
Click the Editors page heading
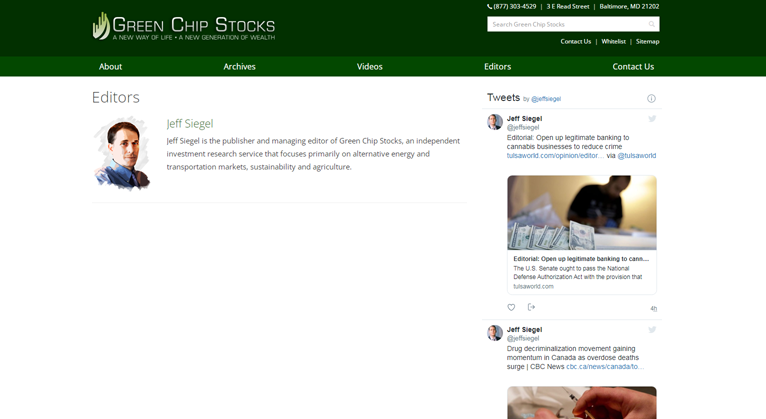(116, 97)
